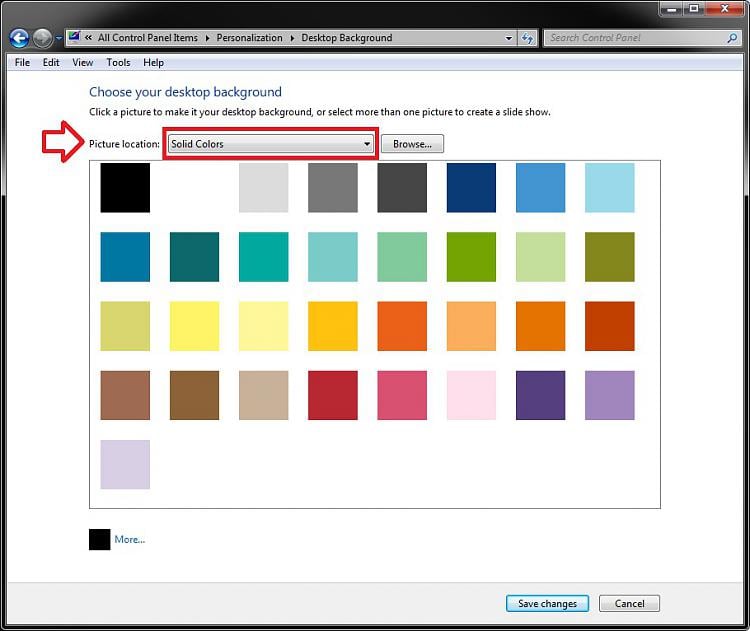Open address bar history dropdown arrow

point(509,38)
